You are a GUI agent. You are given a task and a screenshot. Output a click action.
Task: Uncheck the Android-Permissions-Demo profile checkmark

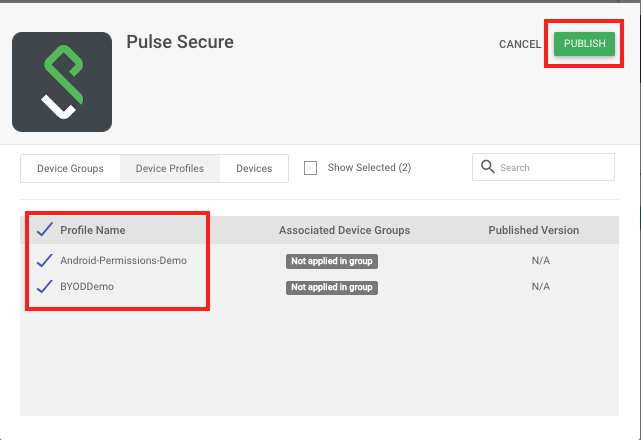click(x=45, y=260)
